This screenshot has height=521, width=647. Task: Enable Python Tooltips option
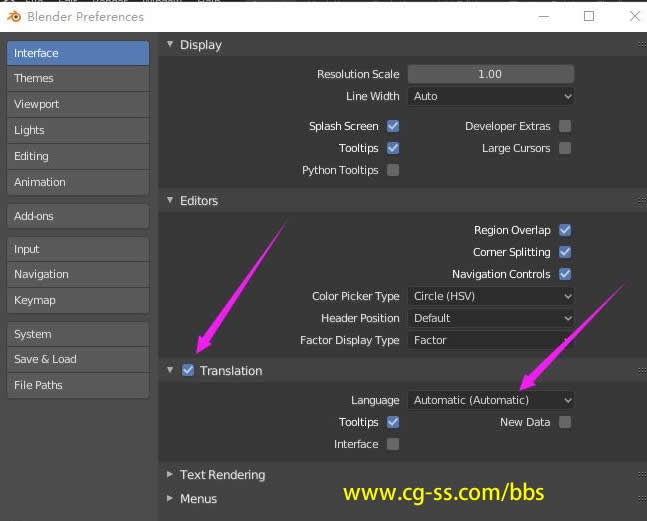[x=393, y=171]
